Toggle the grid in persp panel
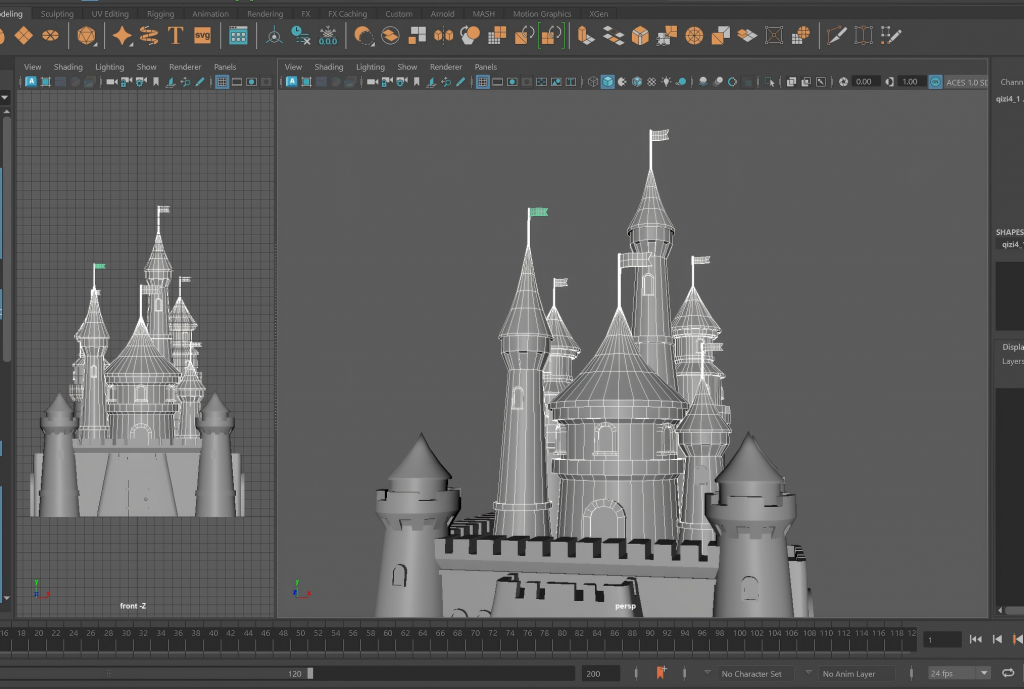The height and width of the screenshot is (689, 1024). 482,82
